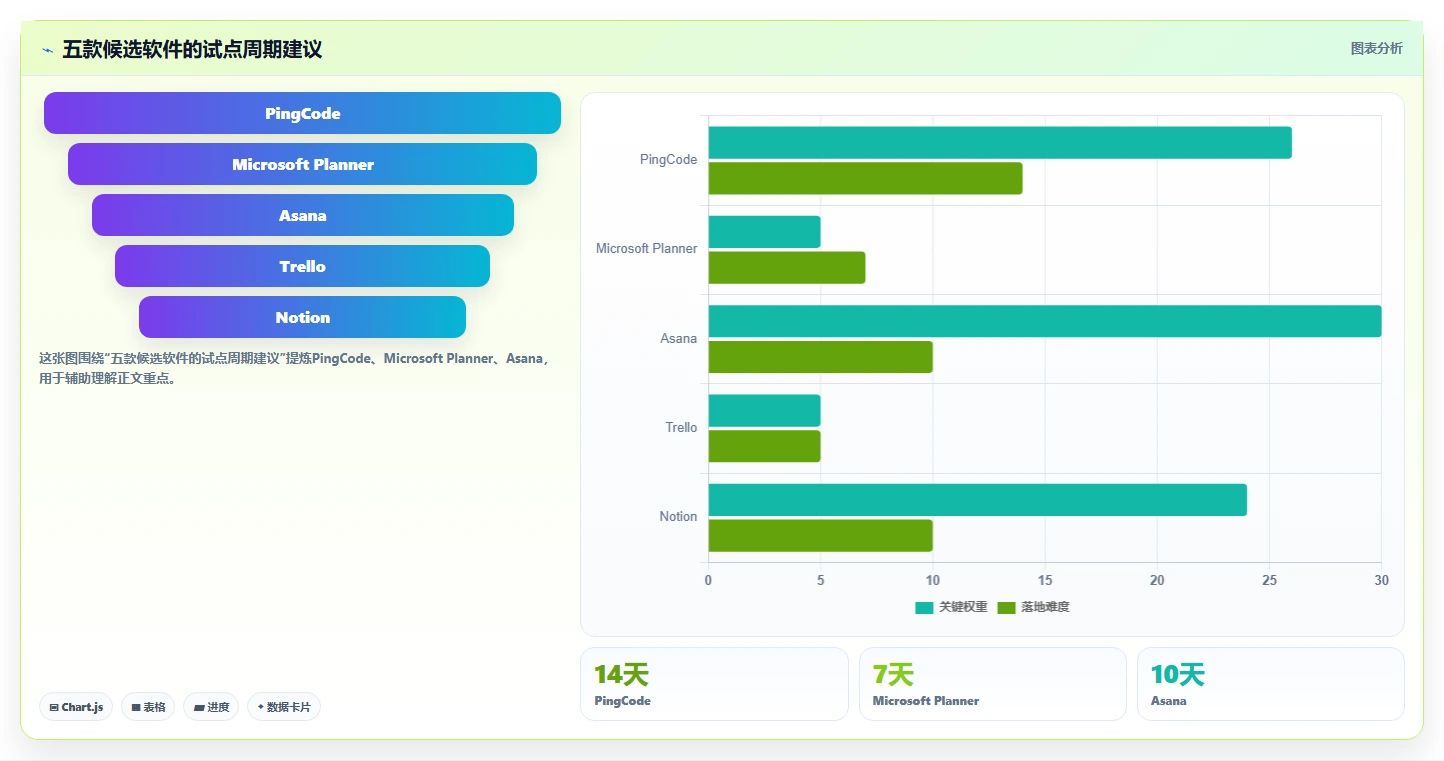Click the 数据卡片 tag chip

coord(284,707)
